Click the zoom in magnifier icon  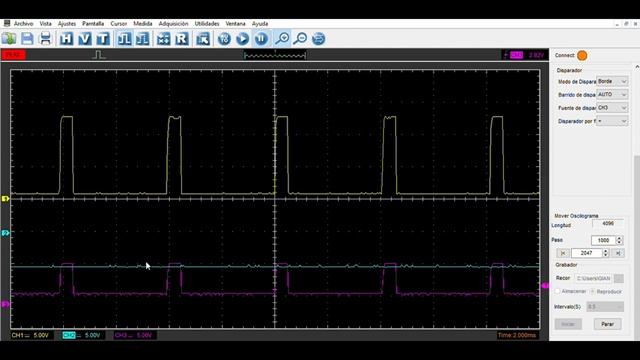[x=282, y=39]
